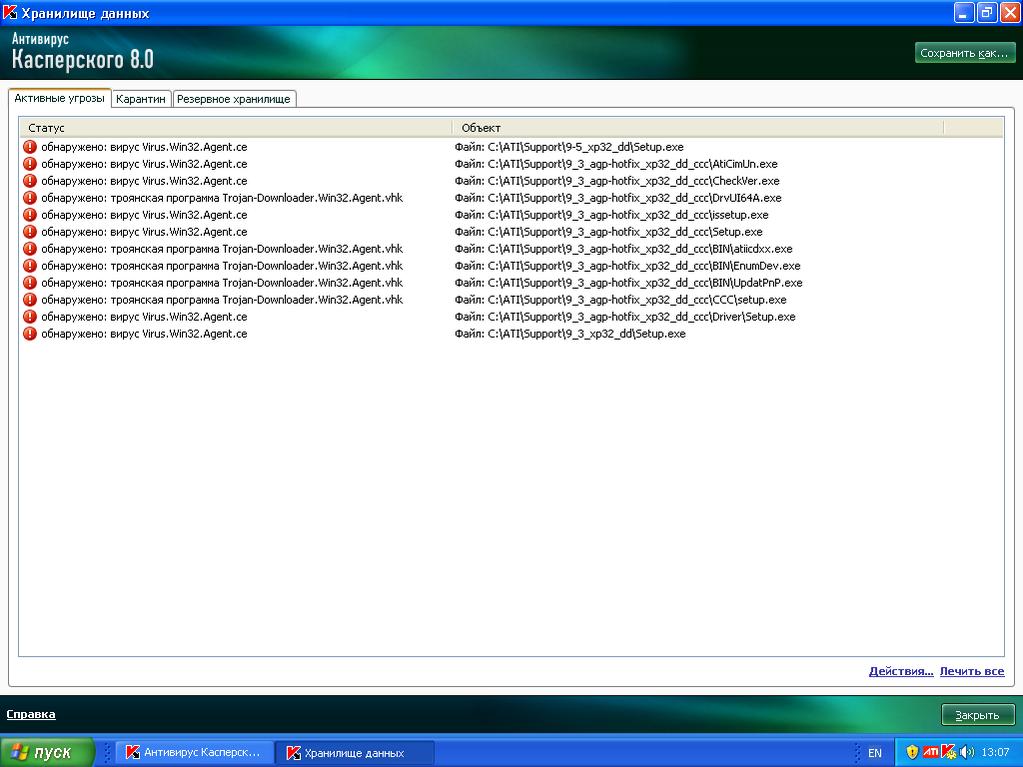
Task: Click the EN language indicator
Action: [x=875, y=753]
